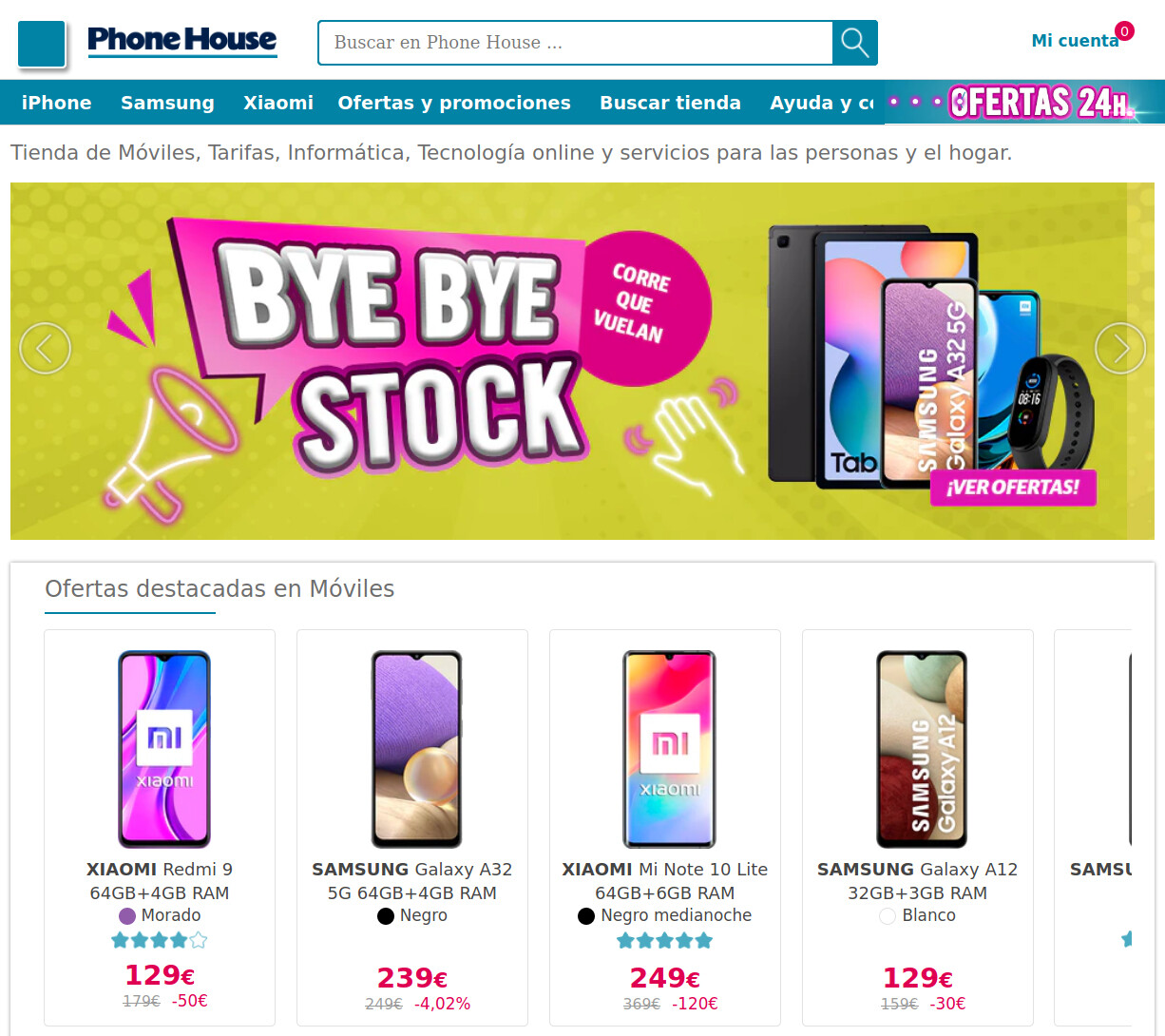Select Morado color swatch on Redmi 9
The image size is (1165, 1036).
coord(127,916)
